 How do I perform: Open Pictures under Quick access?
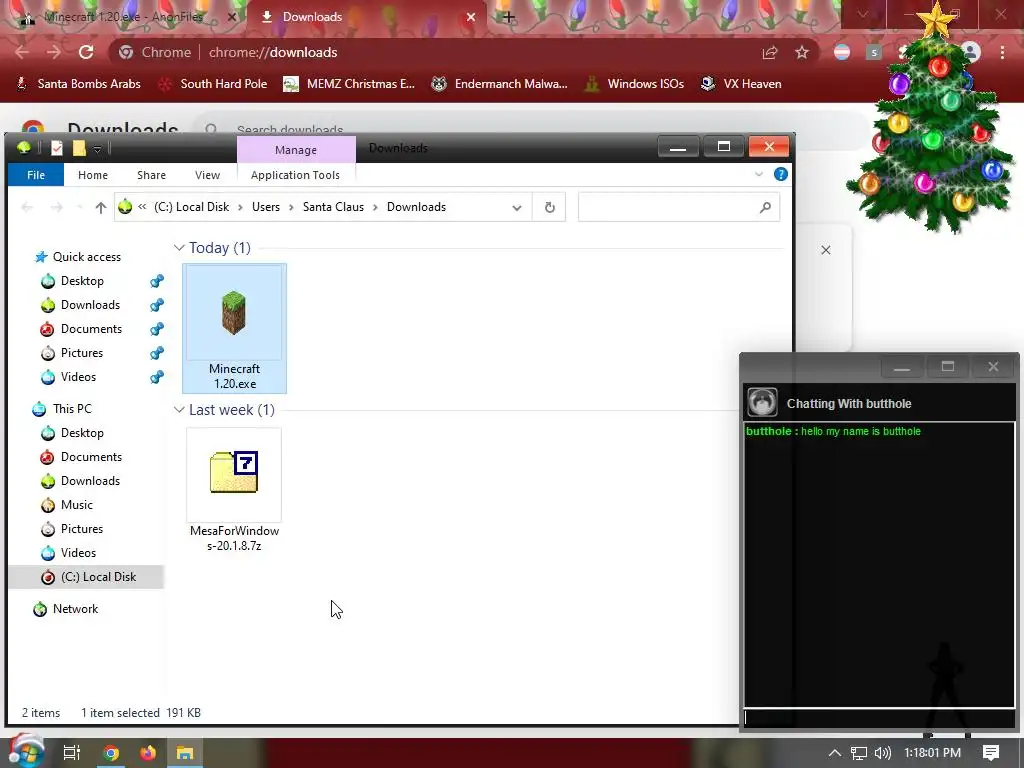click(82, 353)
